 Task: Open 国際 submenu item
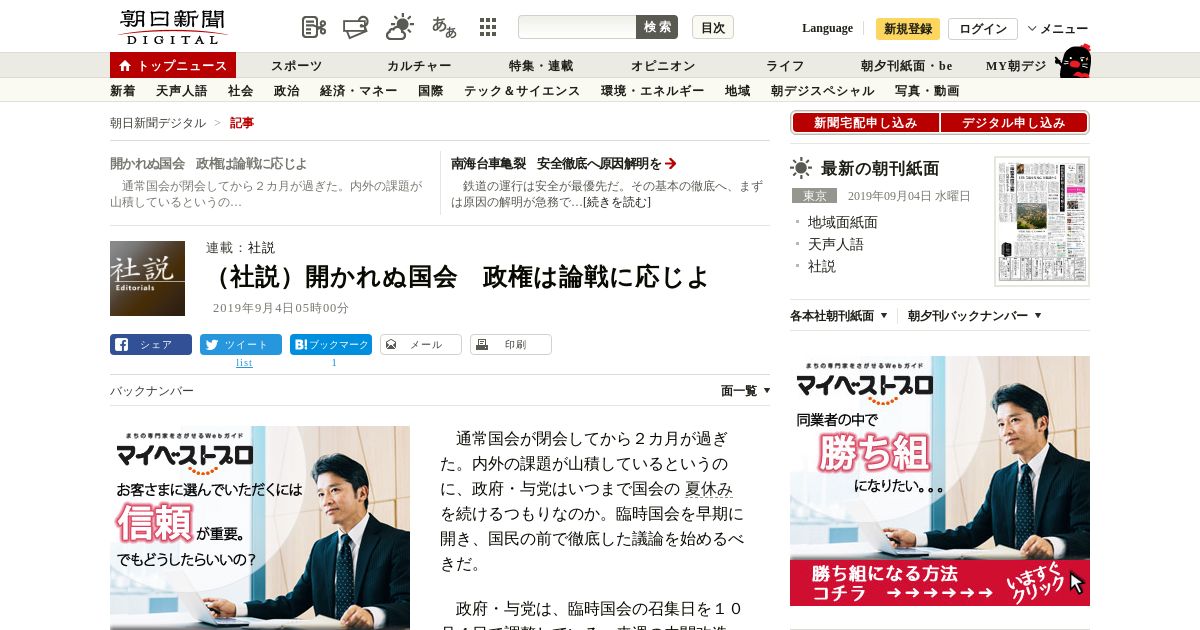(431, 91)
